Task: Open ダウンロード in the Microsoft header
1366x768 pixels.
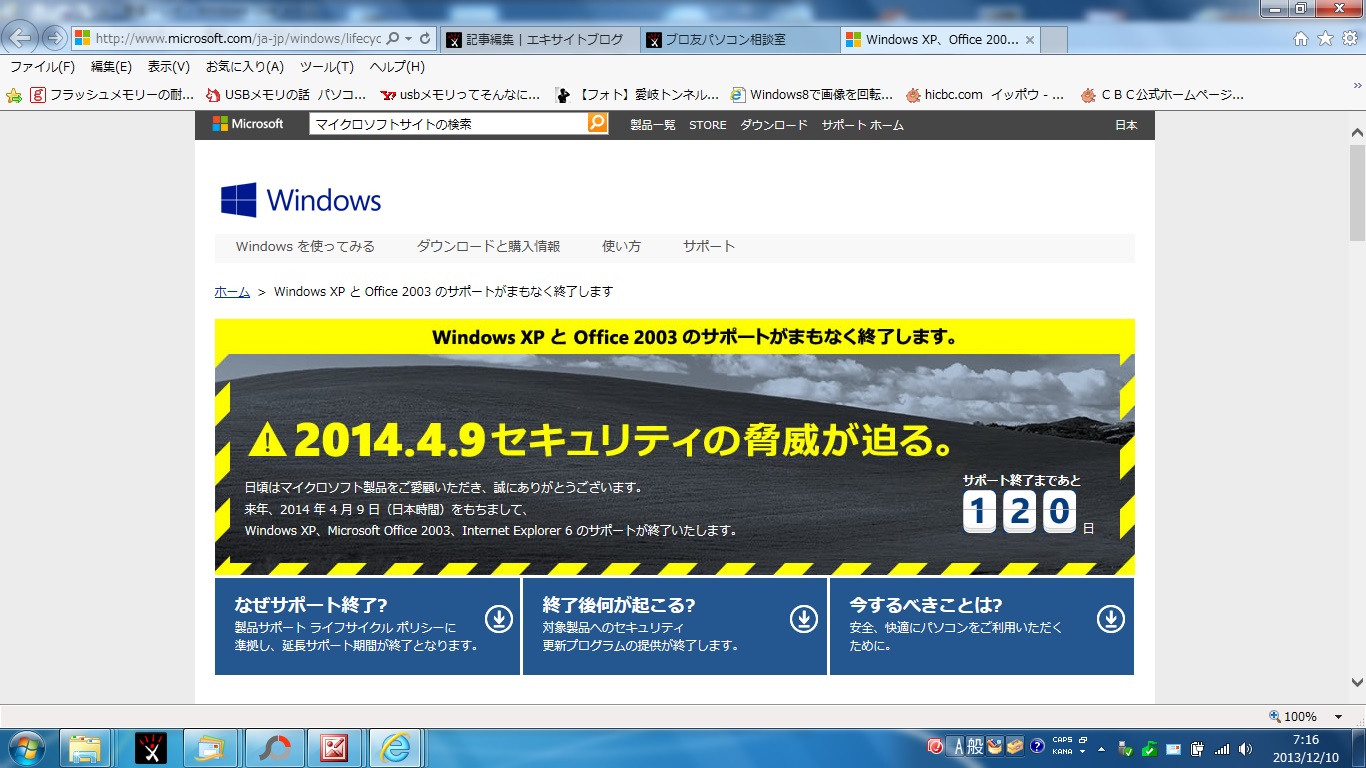Action: 774,125
